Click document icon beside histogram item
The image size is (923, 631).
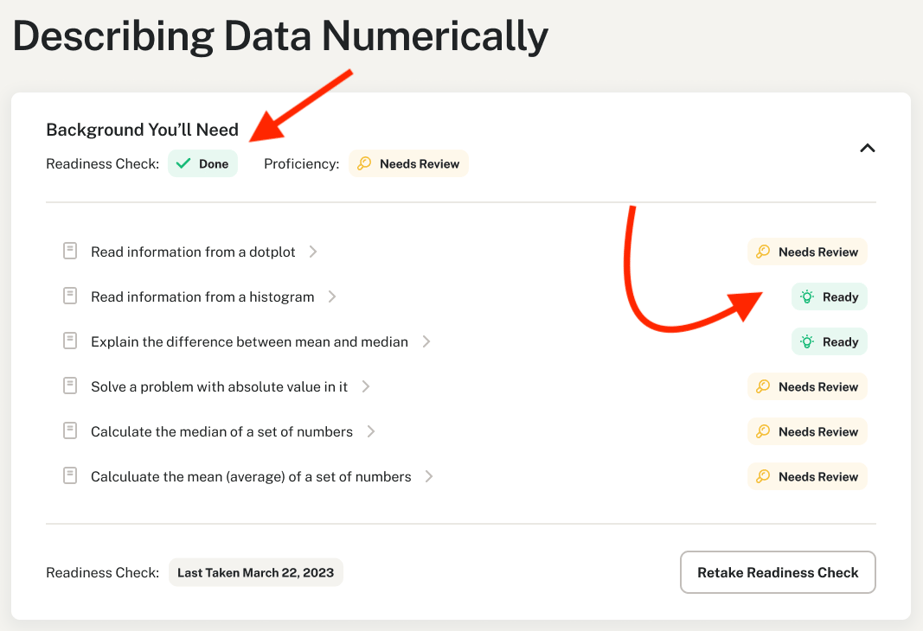pyautogui.click(x=70, y=296)
